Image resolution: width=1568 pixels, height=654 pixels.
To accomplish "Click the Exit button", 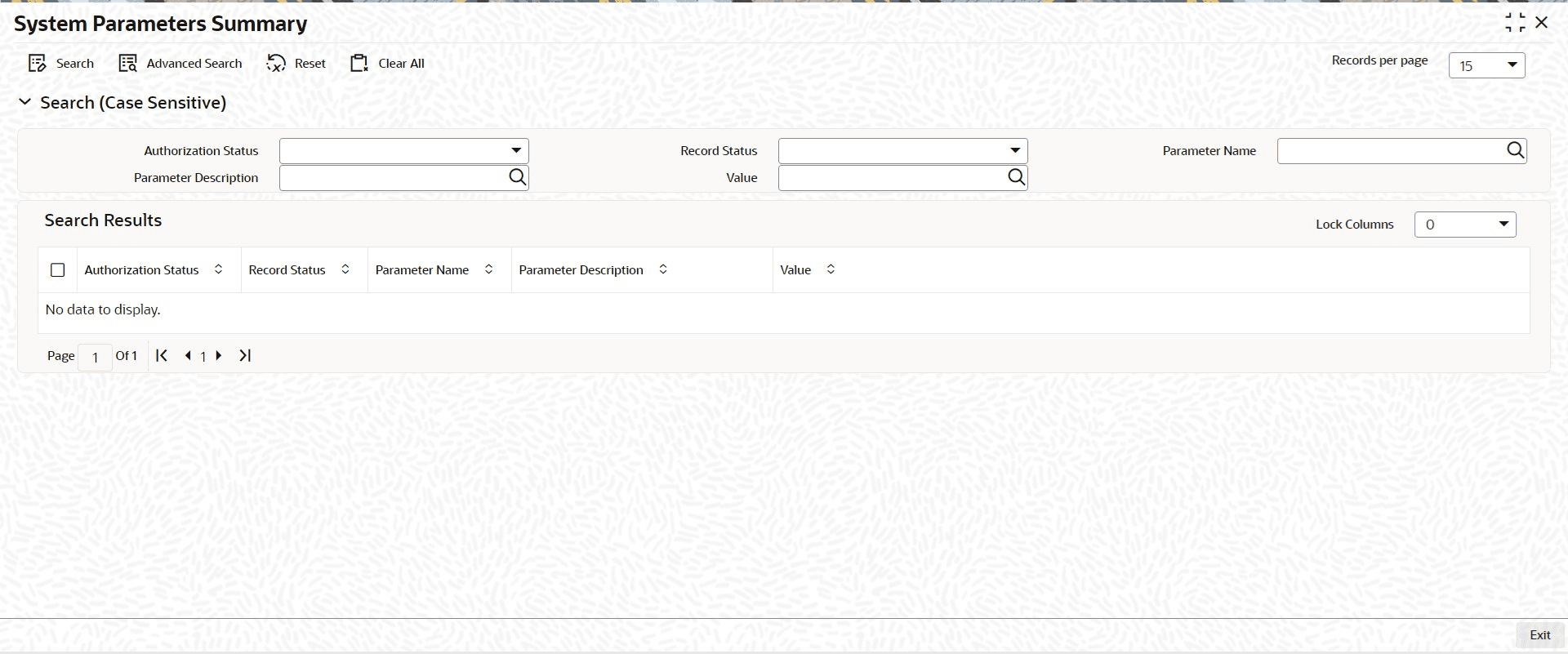I will click(1540, 635).
